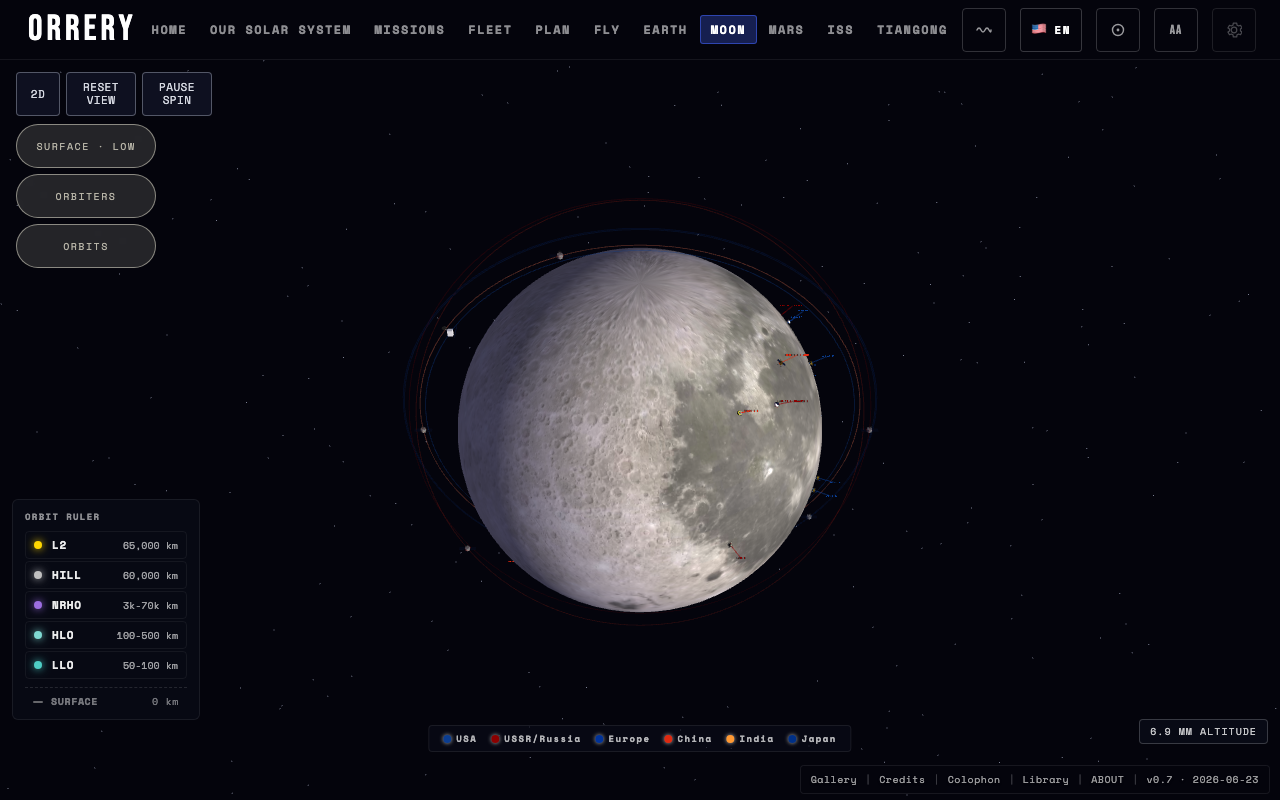1280x800 pixels.
Task: Open the waveform sound icon button
Action: (x=984, y=30)
